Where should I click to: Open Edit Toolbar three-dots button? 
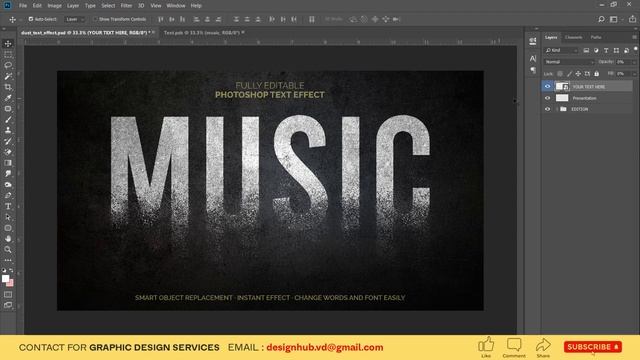tap(8, 260)
